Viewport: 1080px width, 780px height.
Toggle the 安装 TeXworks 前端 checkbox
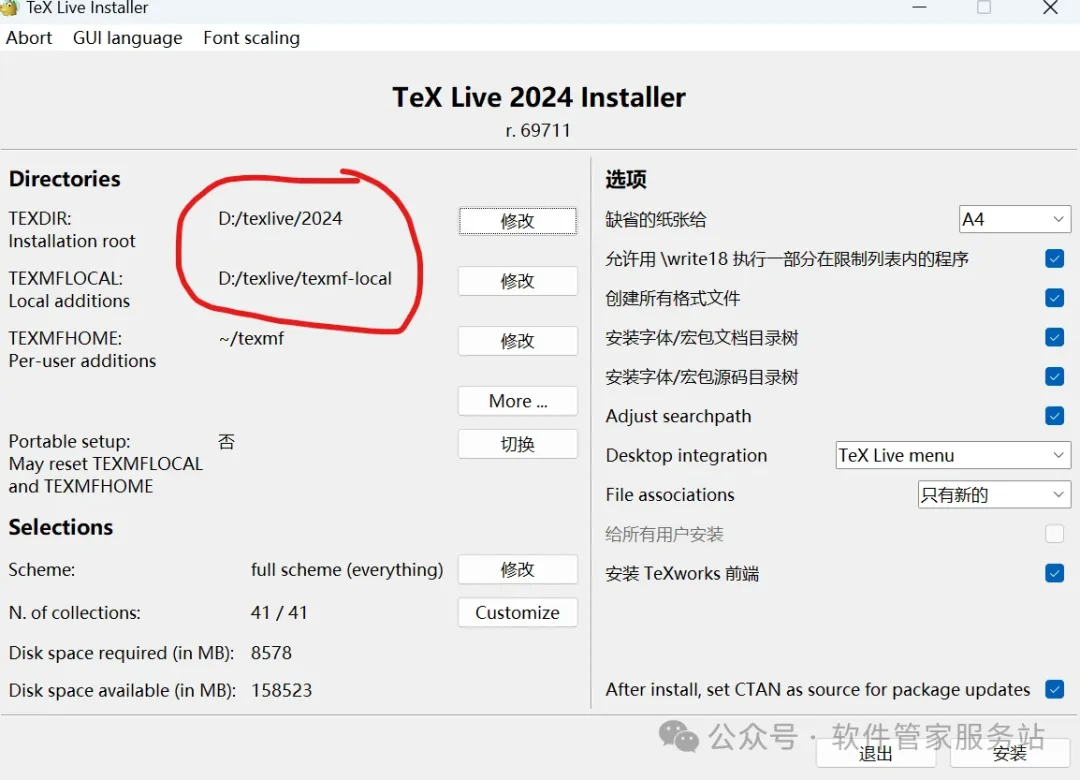(1055, 573)
